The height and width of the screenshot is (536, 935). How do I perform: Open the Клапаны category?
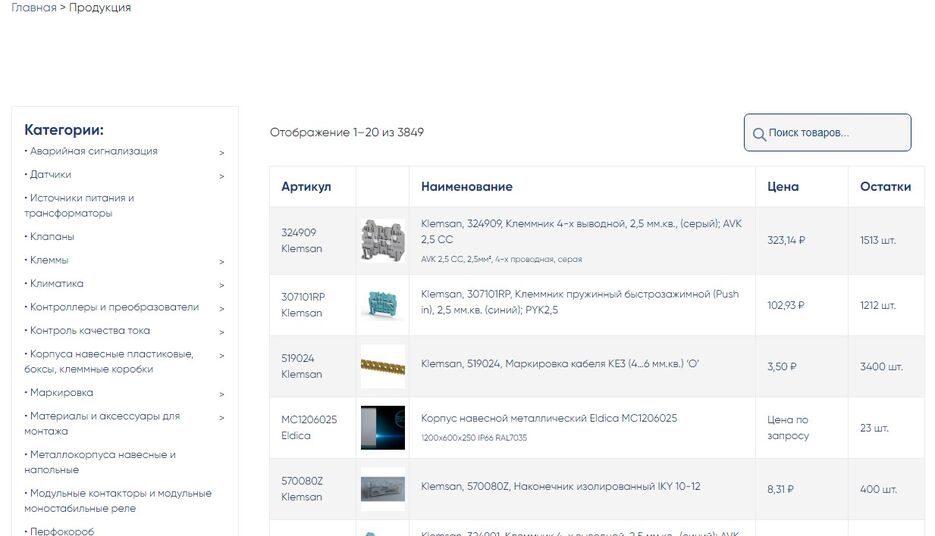52,237
